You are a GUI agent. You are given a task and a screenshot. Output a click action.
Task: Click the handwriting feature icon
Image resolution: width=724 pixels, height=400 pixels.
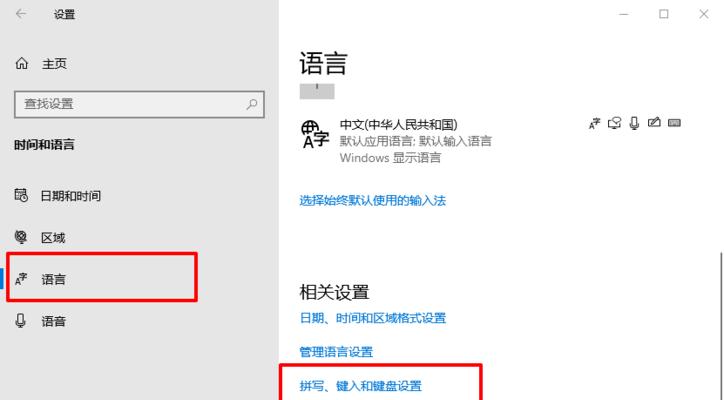[654, 122]
